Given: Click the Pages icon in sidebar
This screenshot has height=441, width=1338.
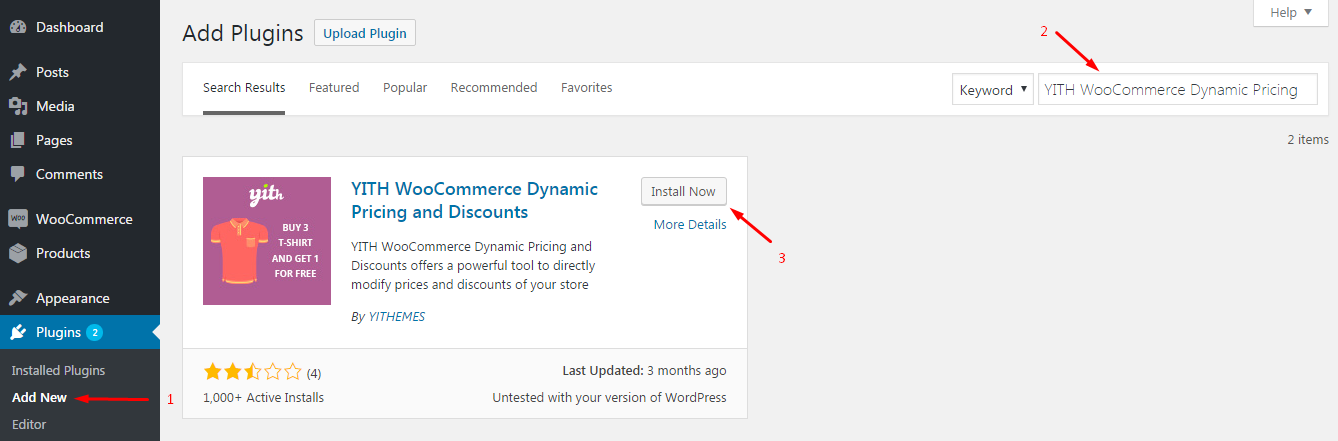Looking at the screenshot, I should [17, 140].
